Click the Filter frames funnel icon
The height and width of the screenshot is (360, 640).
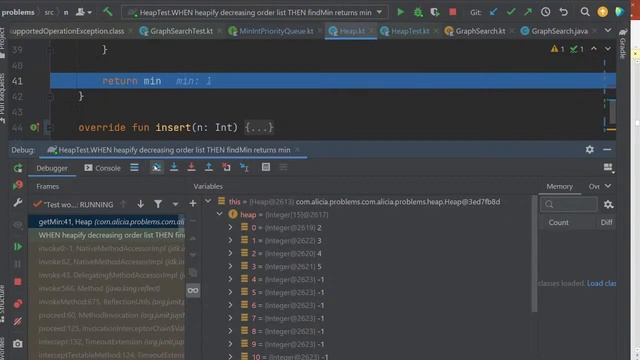click(158, 204)
